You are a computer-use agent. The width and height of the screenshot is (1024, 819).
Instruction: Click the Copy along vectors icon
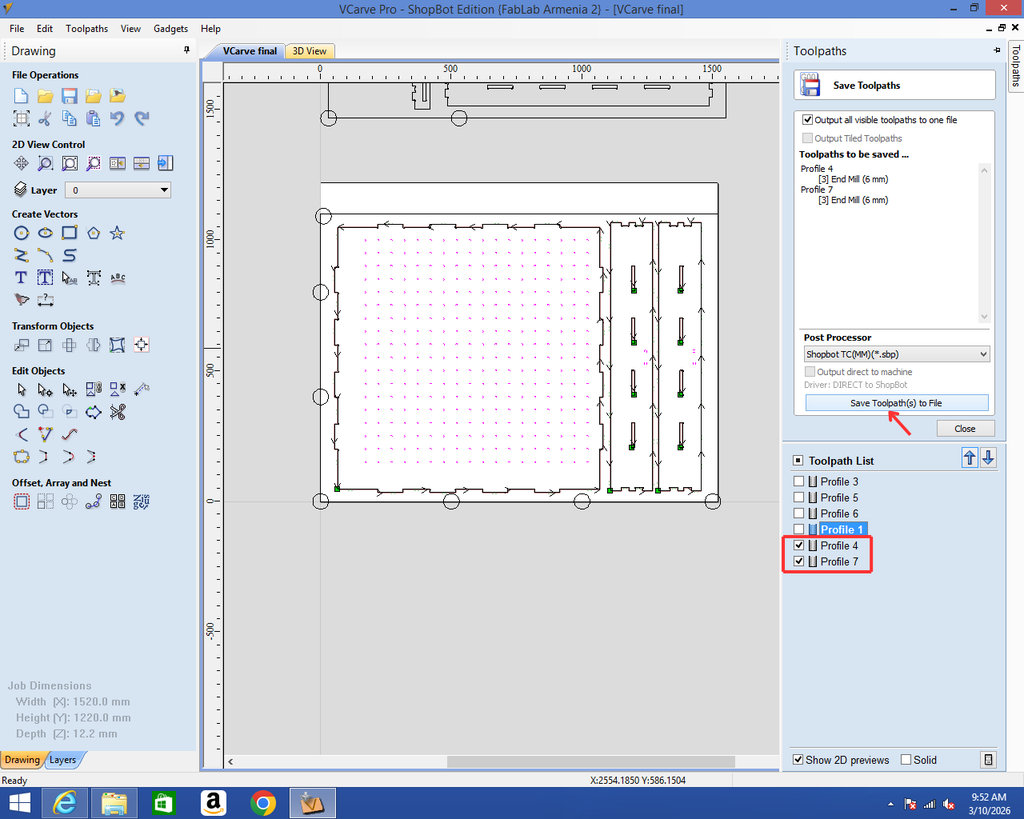click(93, 502)
